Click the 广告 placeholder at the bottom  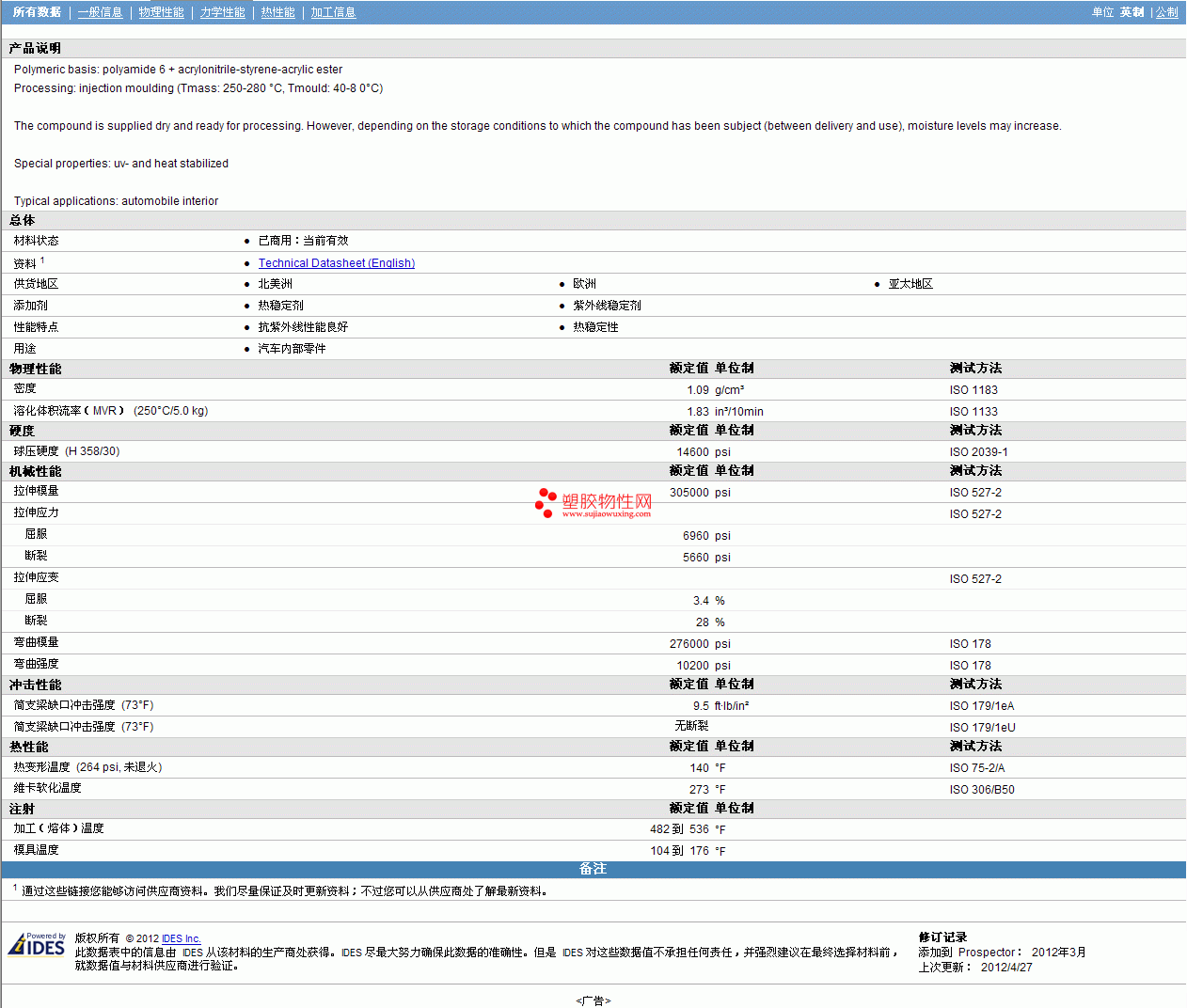[593, 1000]
